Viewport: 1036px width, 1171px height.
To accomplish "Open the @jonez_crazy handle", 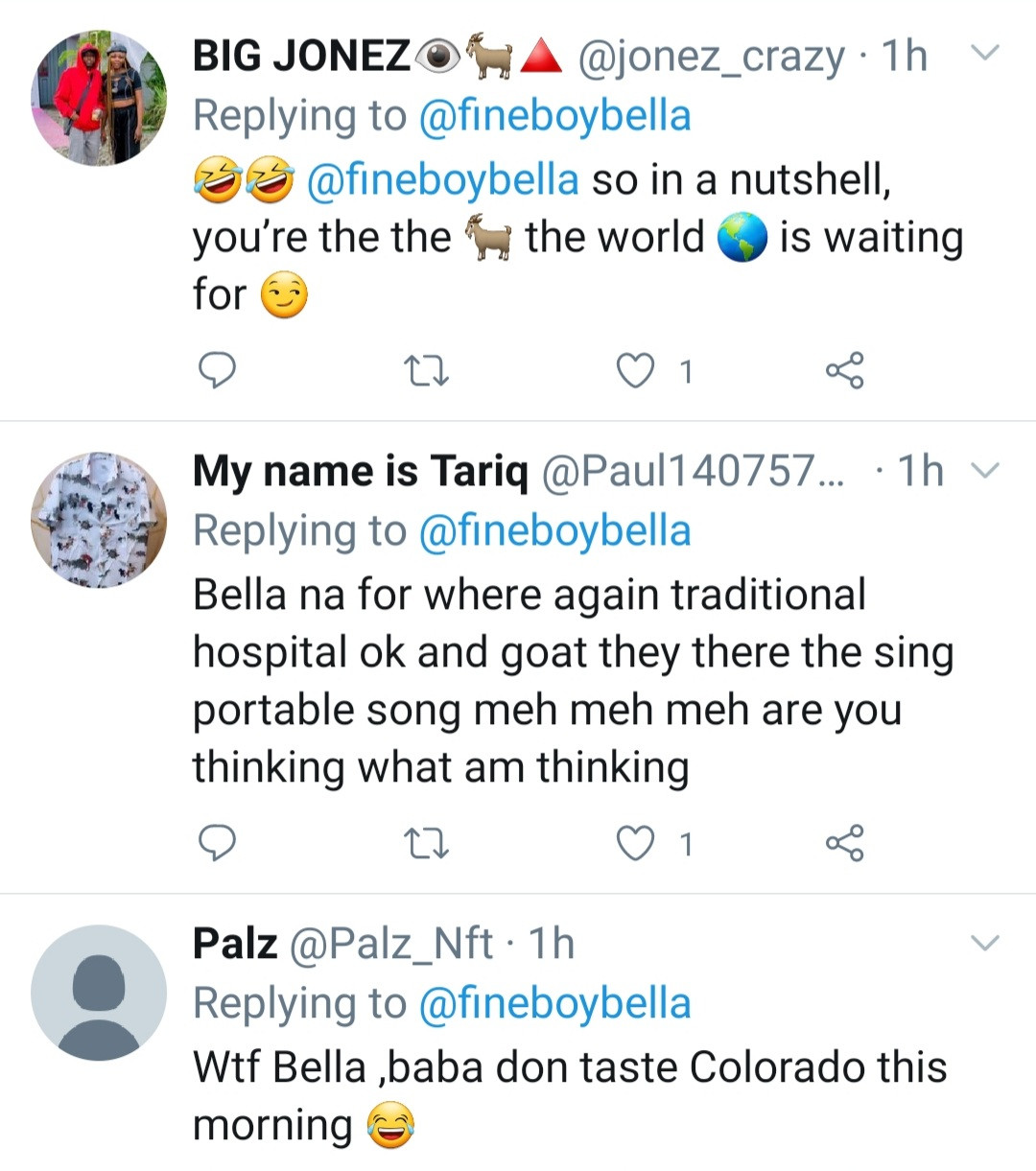I will point(711,58).
